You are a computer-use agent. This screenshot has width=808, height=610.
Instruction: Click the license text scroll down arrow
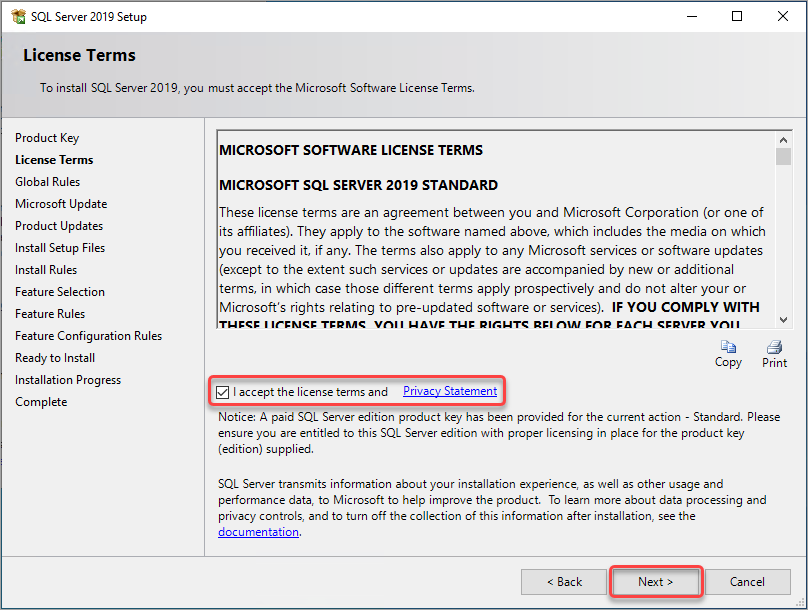(x=783, y=319)
